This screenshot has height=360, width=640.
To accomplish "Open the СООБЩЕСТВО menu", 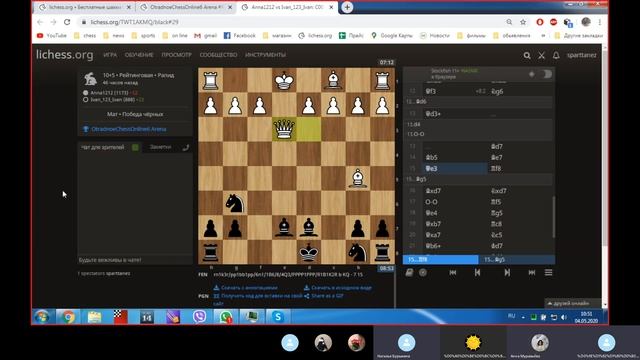I will pos(218,55).
